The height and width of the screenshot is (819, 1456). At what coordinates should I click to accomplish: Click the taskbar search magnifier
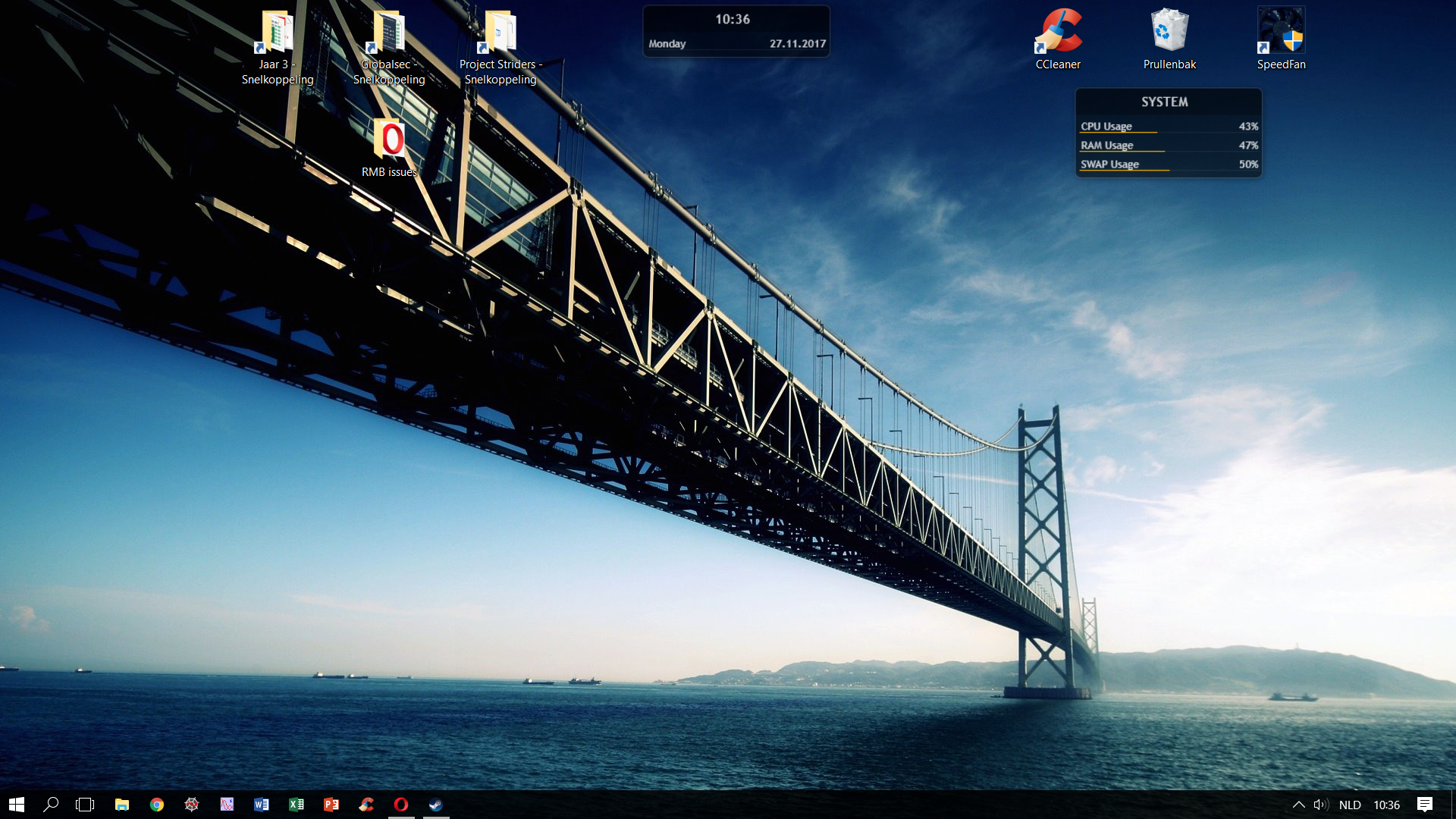51,805
